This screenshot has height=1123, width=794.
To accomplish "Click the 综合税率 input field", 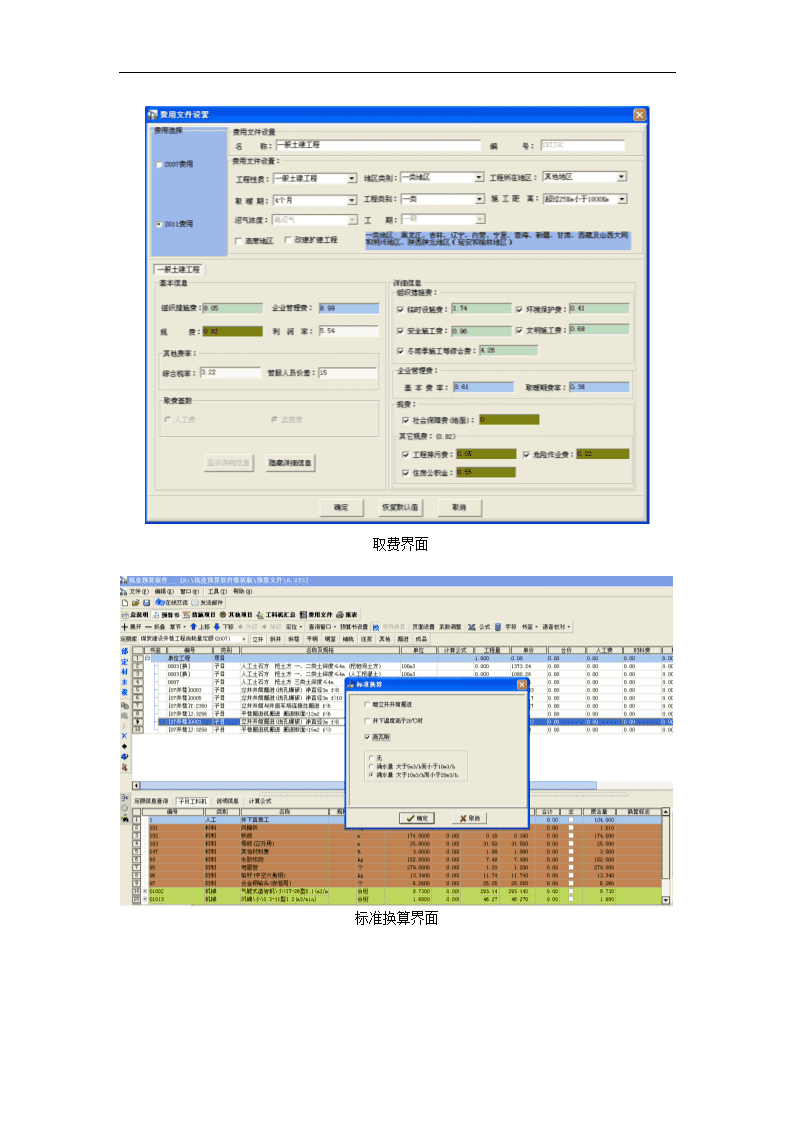I will (x=230, y=372).
